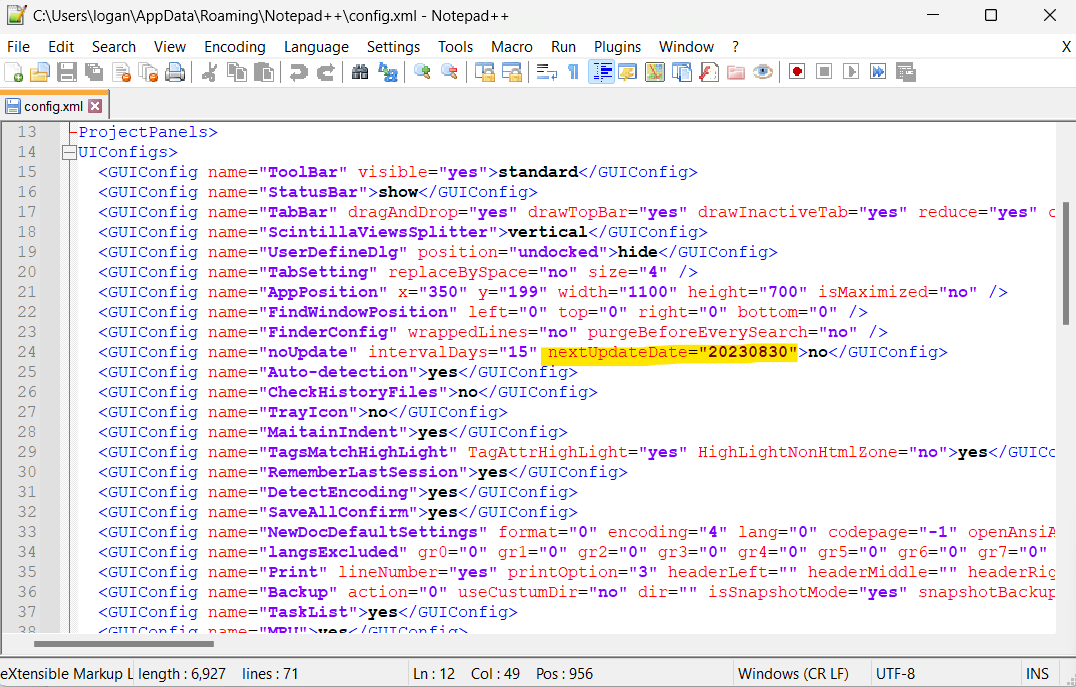Open the Function List icon

pyautogui.click(x=709, y=72)
